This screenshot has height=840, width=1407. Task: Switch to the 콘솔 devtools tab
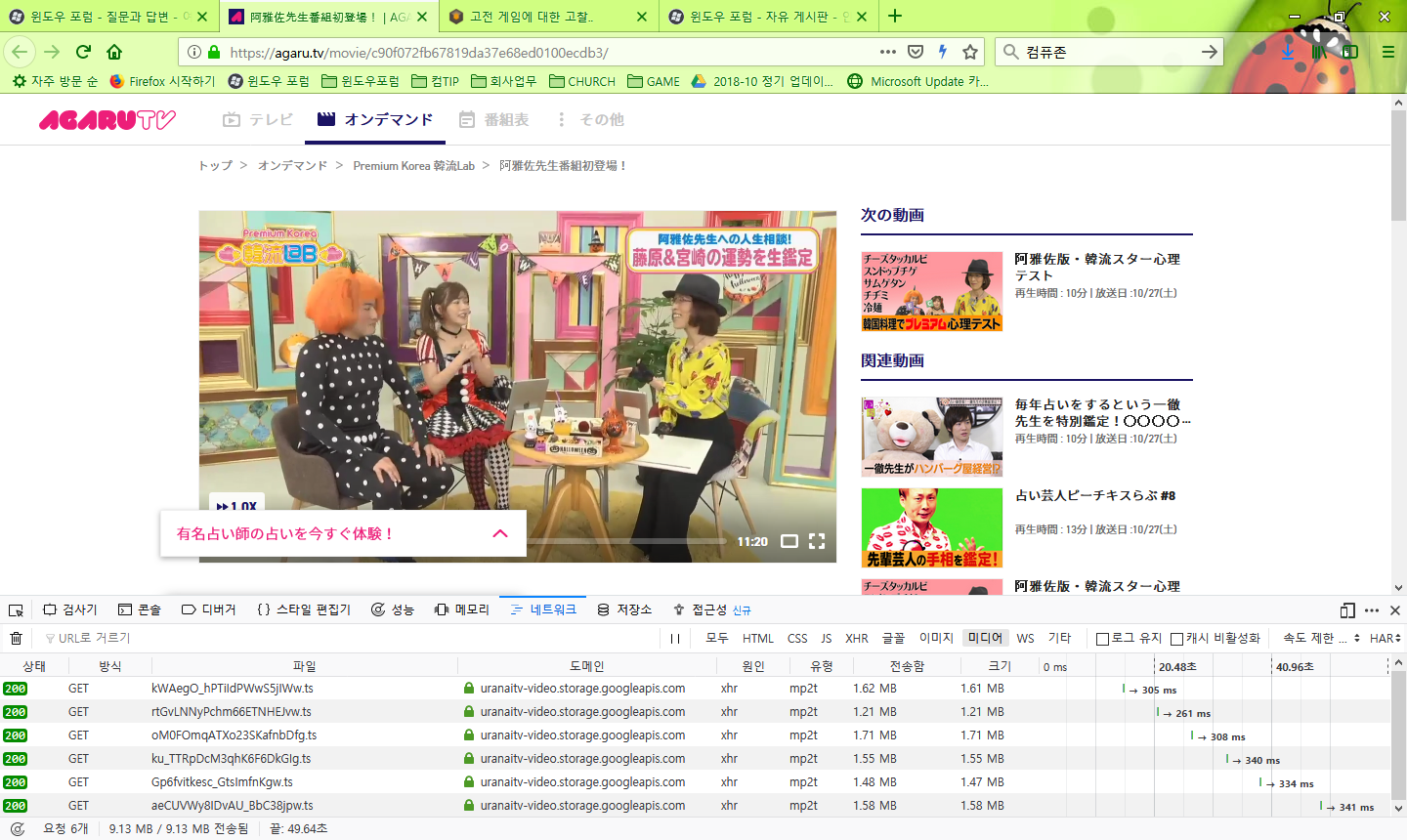click(x=139, y=609)
